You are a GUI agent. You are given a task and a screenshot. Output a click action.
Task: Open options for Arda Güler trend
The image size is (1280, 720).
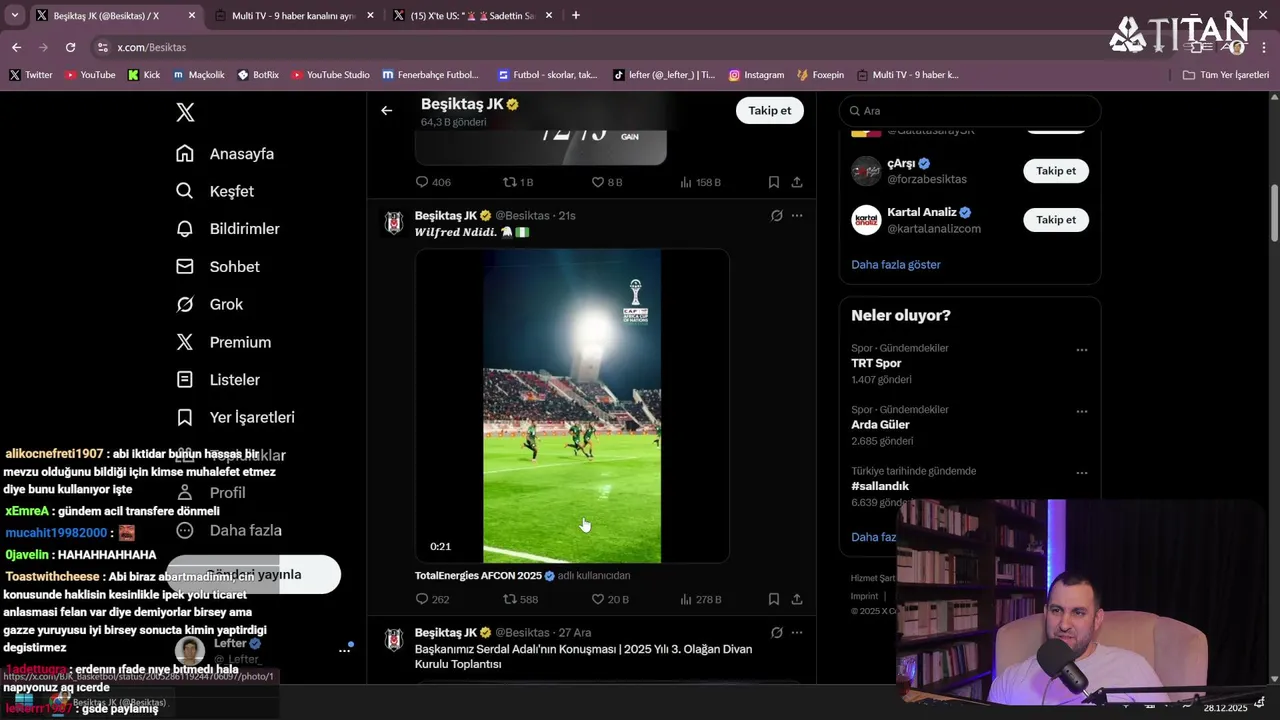click(x=1082, y=412)
